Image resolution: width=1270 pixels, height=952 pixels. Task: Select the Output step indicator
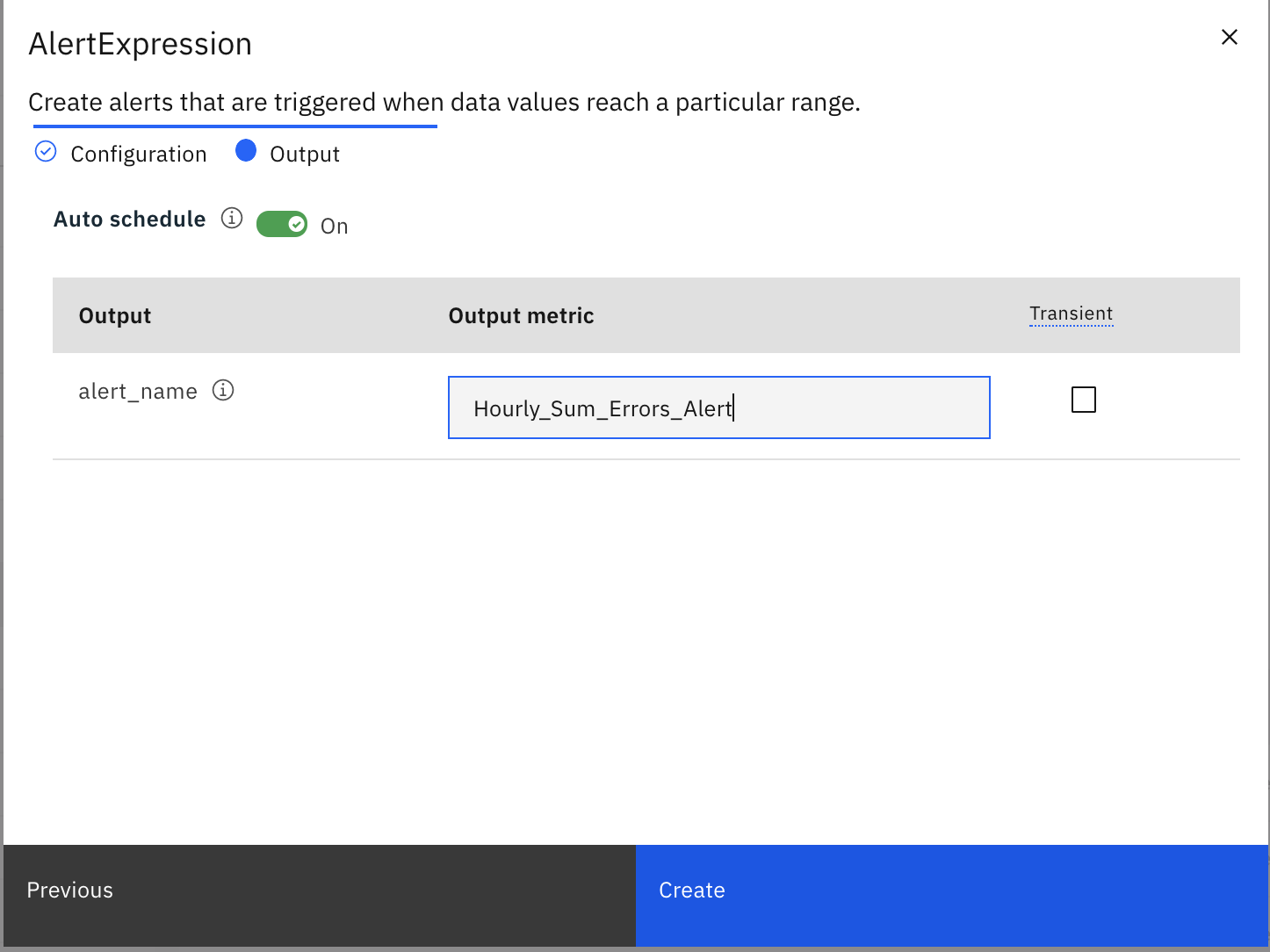pyautogui.click(x=287, y=154)
